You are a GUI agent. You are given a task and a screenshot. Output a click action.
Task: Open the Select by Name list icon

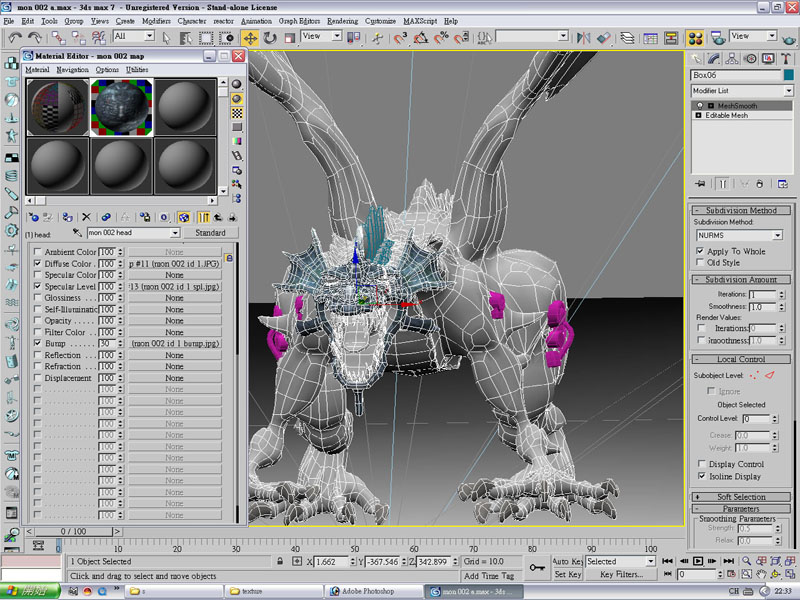(186, 38)
